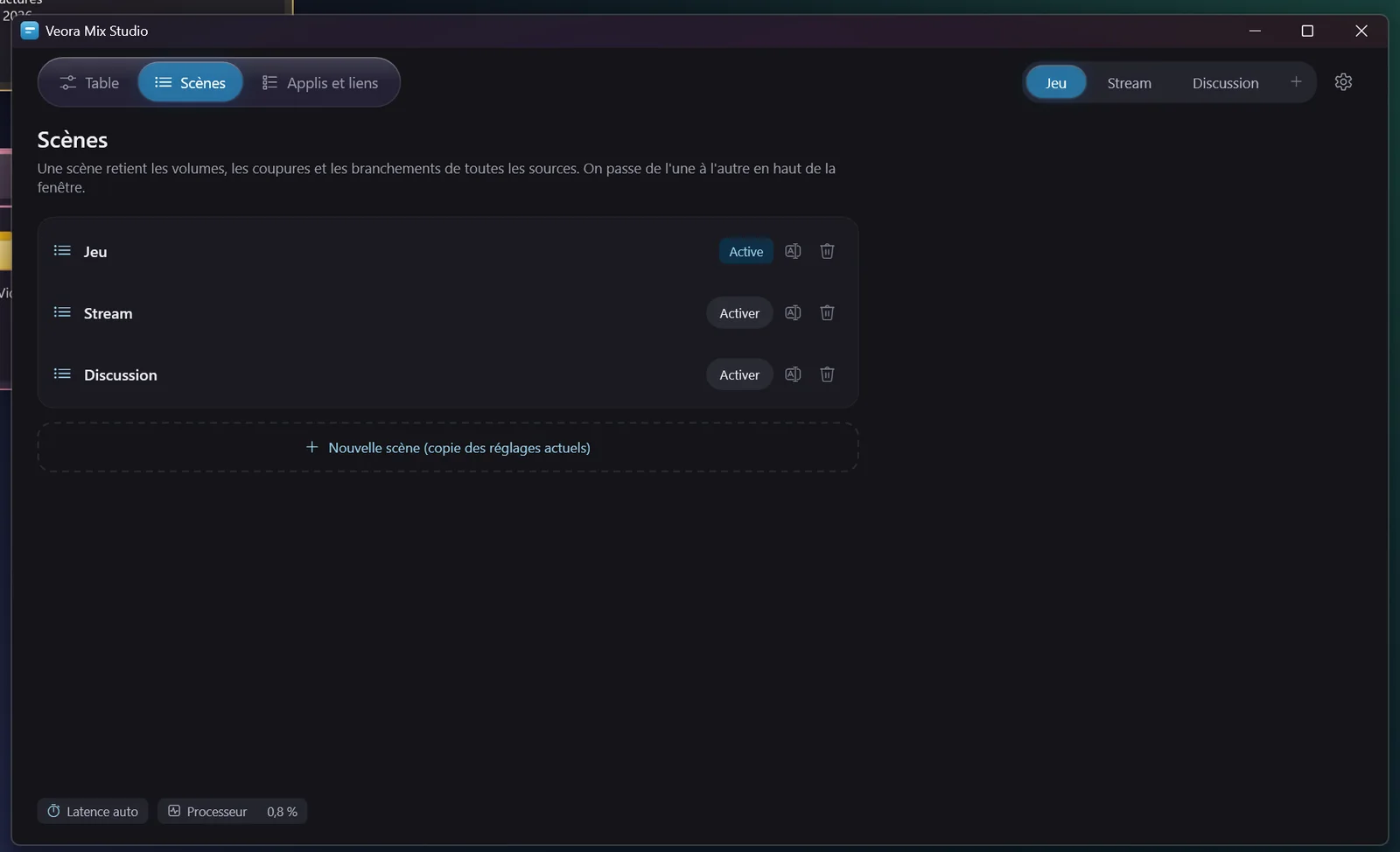Close the Veora Mix Studio window
Image resolution: width=1400 pixels, height=852 pixels.
pyautogui.click(x=1361, y=31)
